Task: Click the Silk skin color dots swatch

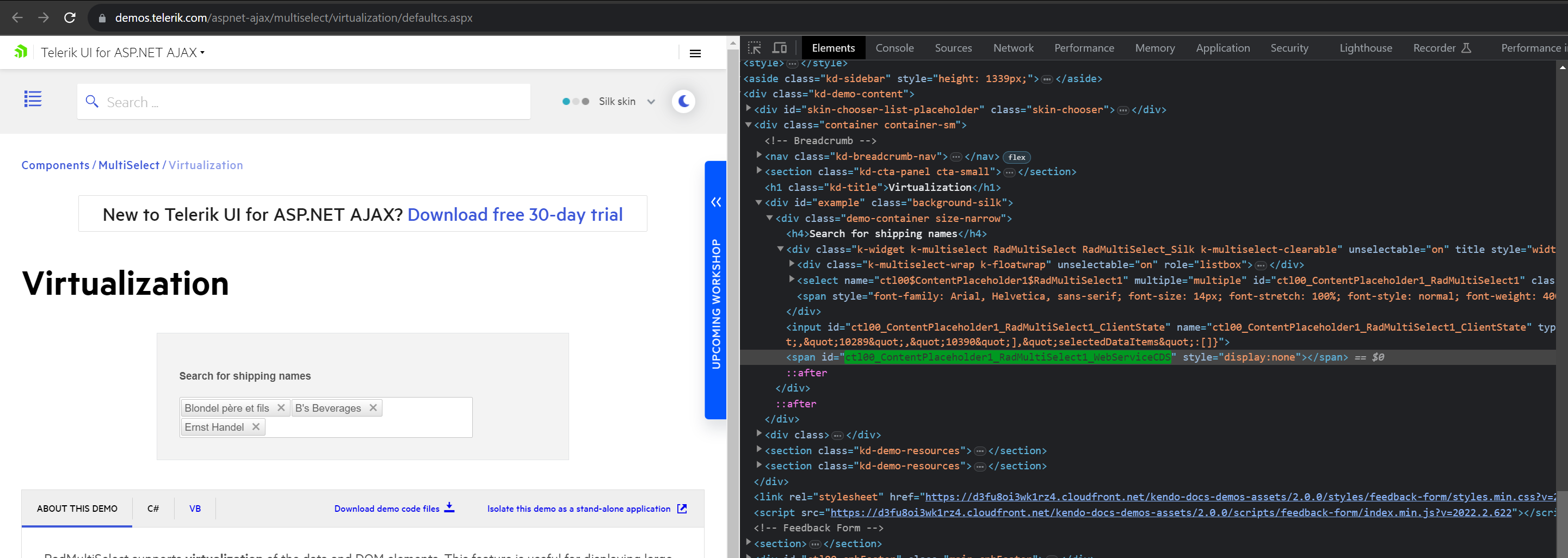Action: pos(576,102)
